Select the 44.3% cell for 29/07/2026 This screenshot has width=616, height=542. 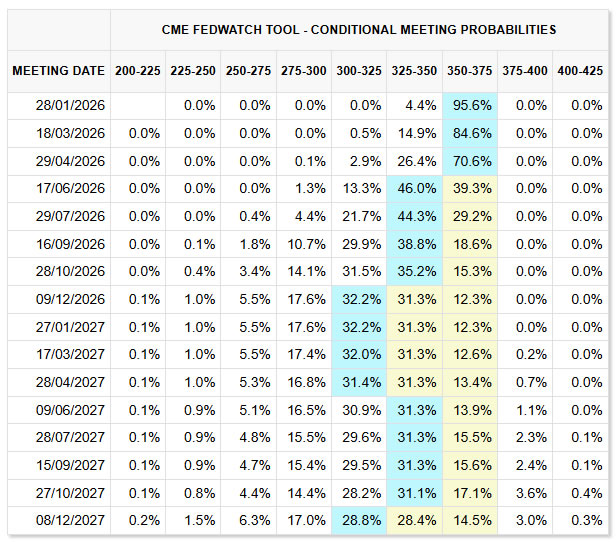pos(414,217)
